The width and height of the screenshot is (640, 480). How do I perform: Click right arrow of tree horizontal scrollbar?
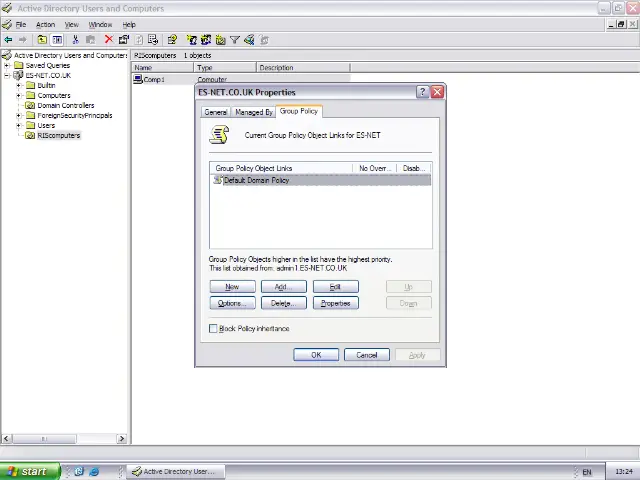coord(121,439)
